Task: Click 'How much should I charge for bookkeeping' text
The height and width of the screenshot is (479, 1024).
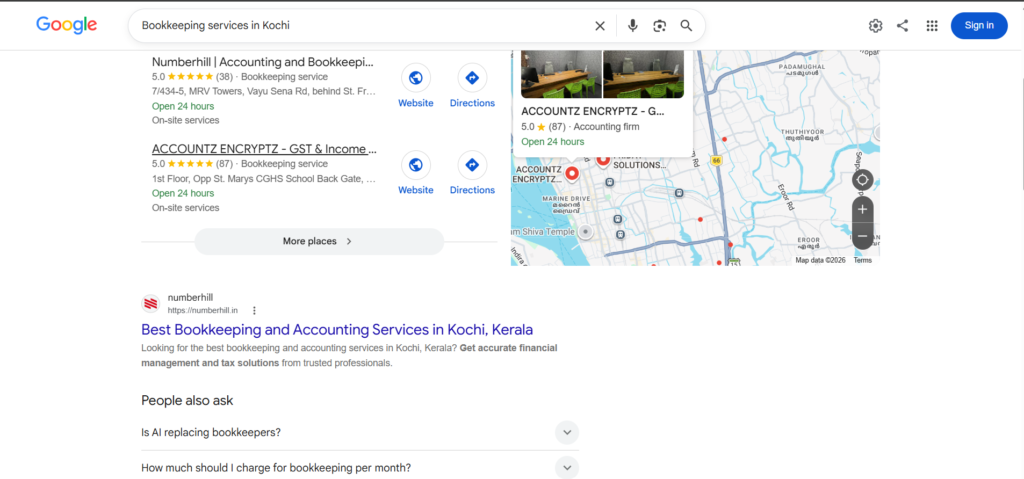Action: (x=276, y=468)
